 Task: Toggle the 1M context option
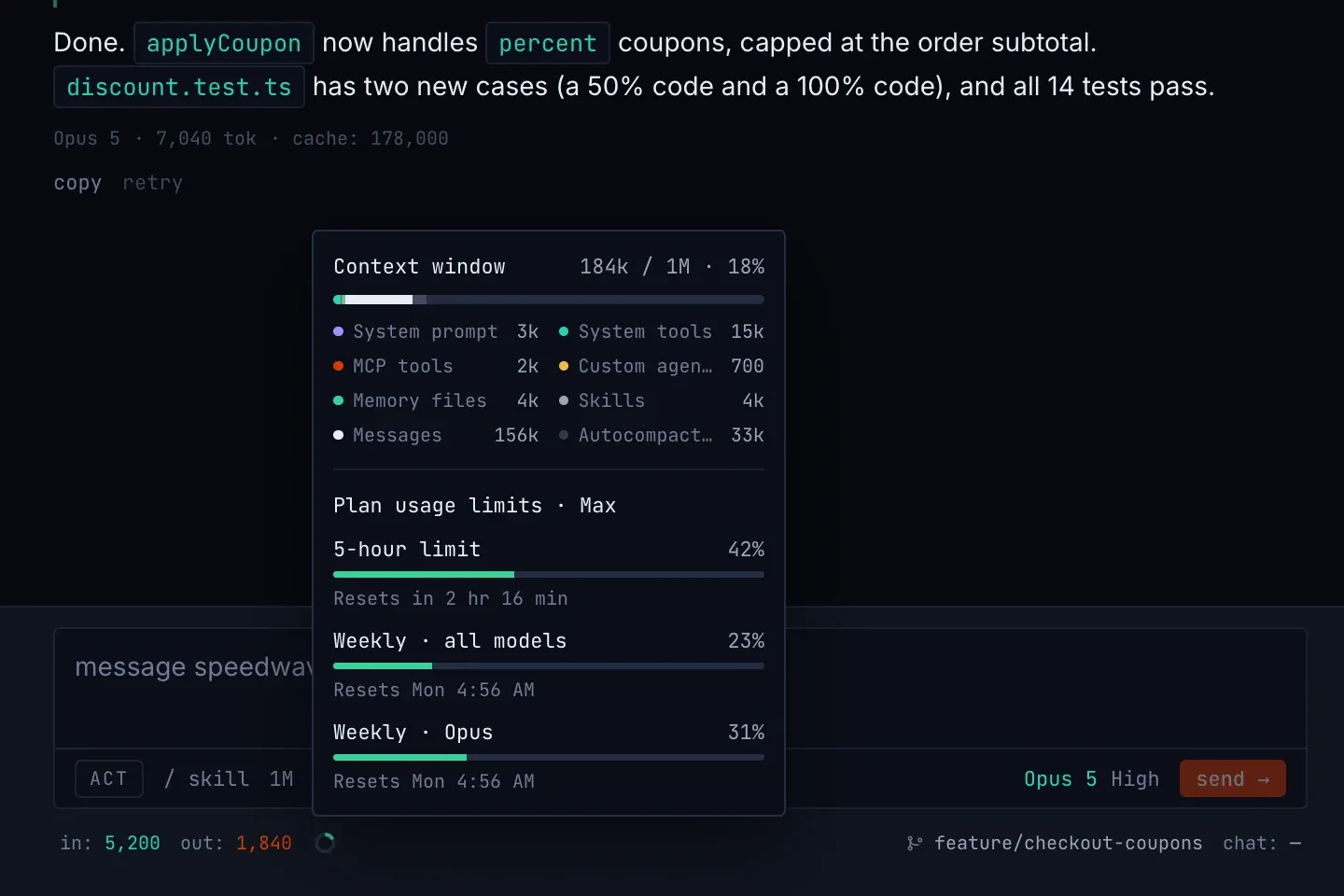[x=281, y=778]
